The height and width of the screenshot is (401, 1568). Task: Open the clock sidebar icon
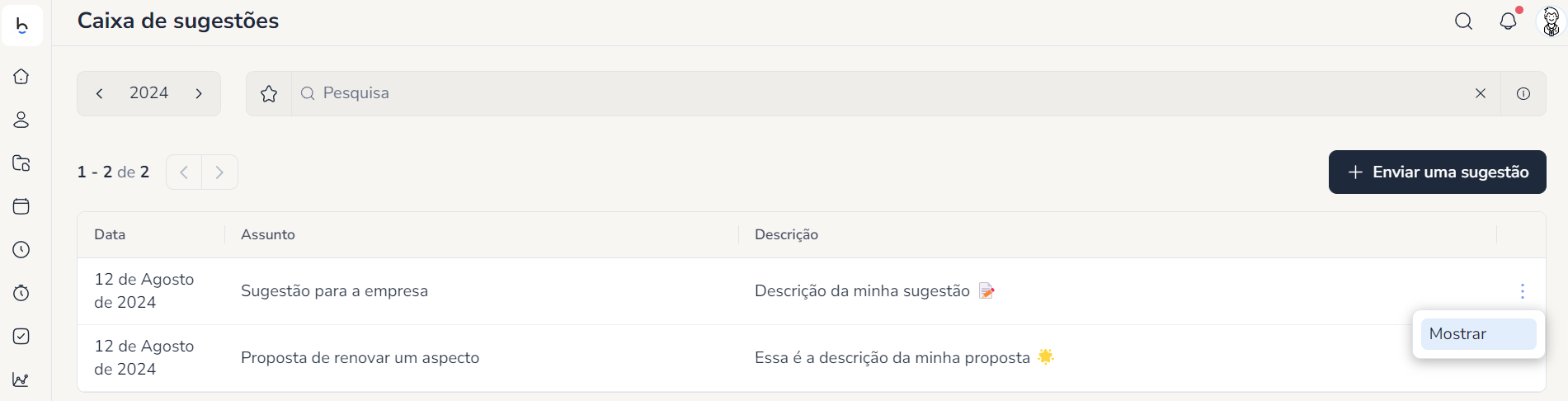tap(21, 250)
